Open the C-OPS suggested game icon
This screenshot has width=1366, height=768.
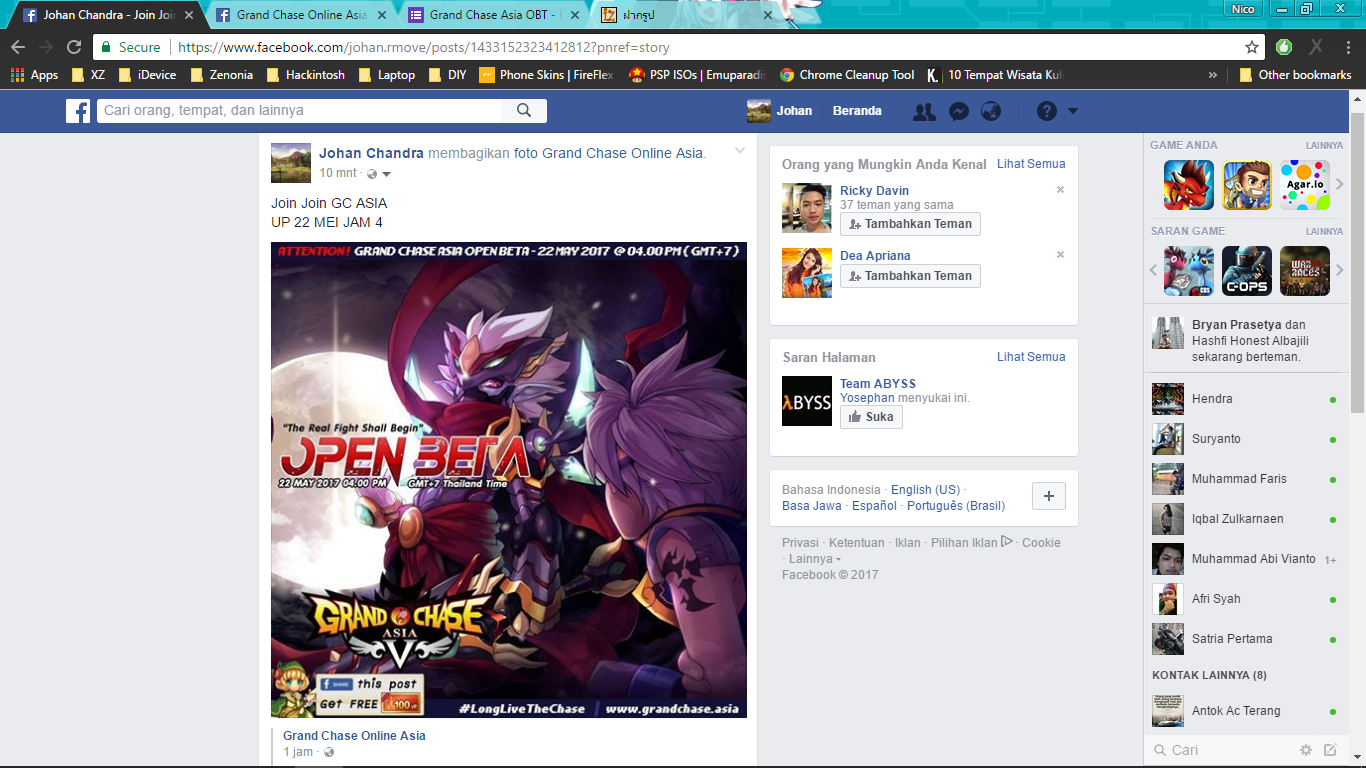(x=1247, y=271)
